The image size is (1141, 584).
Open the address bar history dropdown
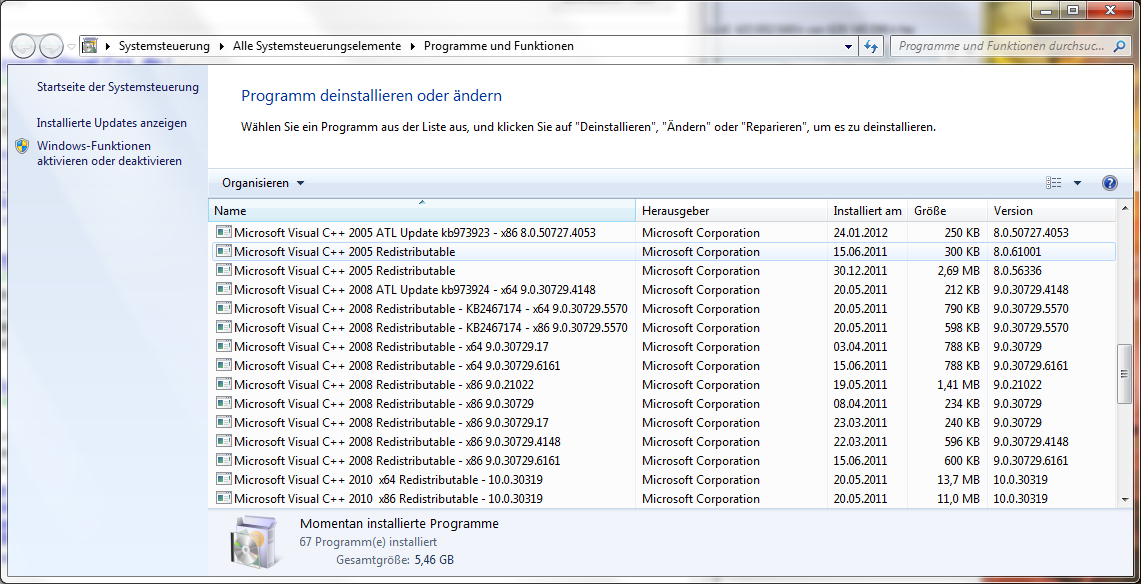click(848, 46)
